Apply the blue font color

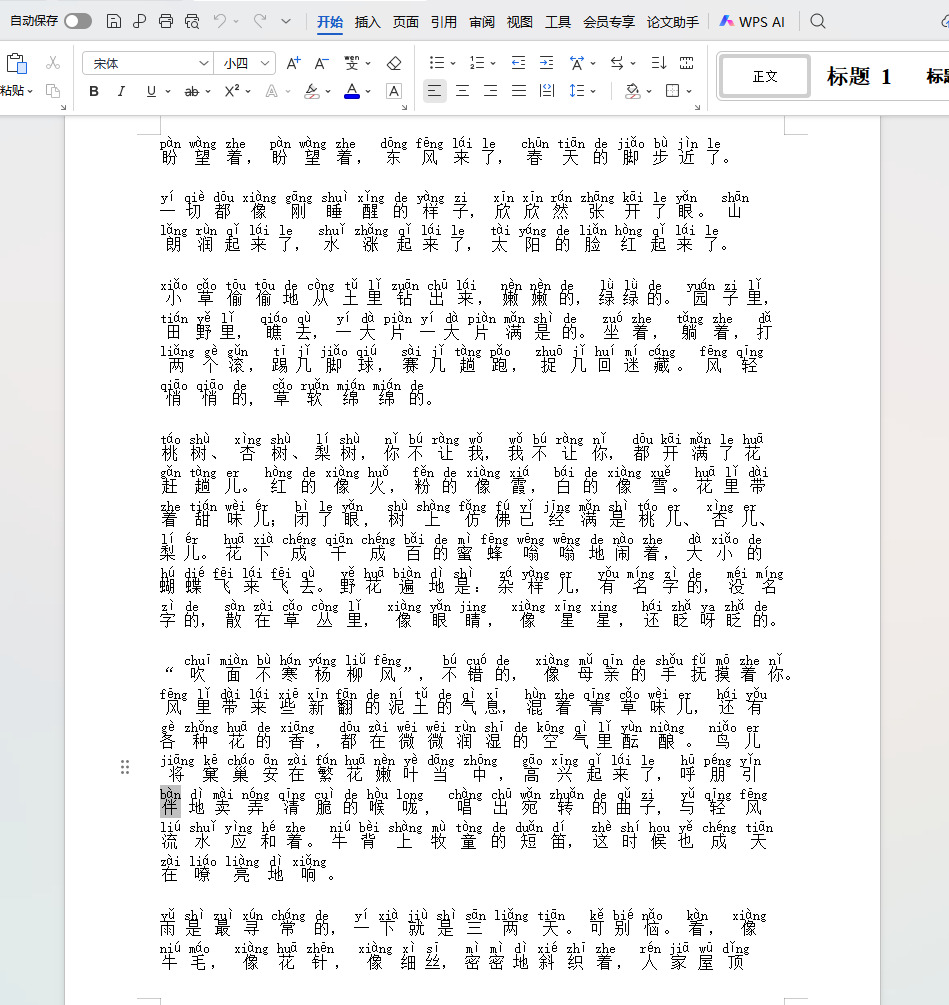pyautogui.click(x=352, y=91)
